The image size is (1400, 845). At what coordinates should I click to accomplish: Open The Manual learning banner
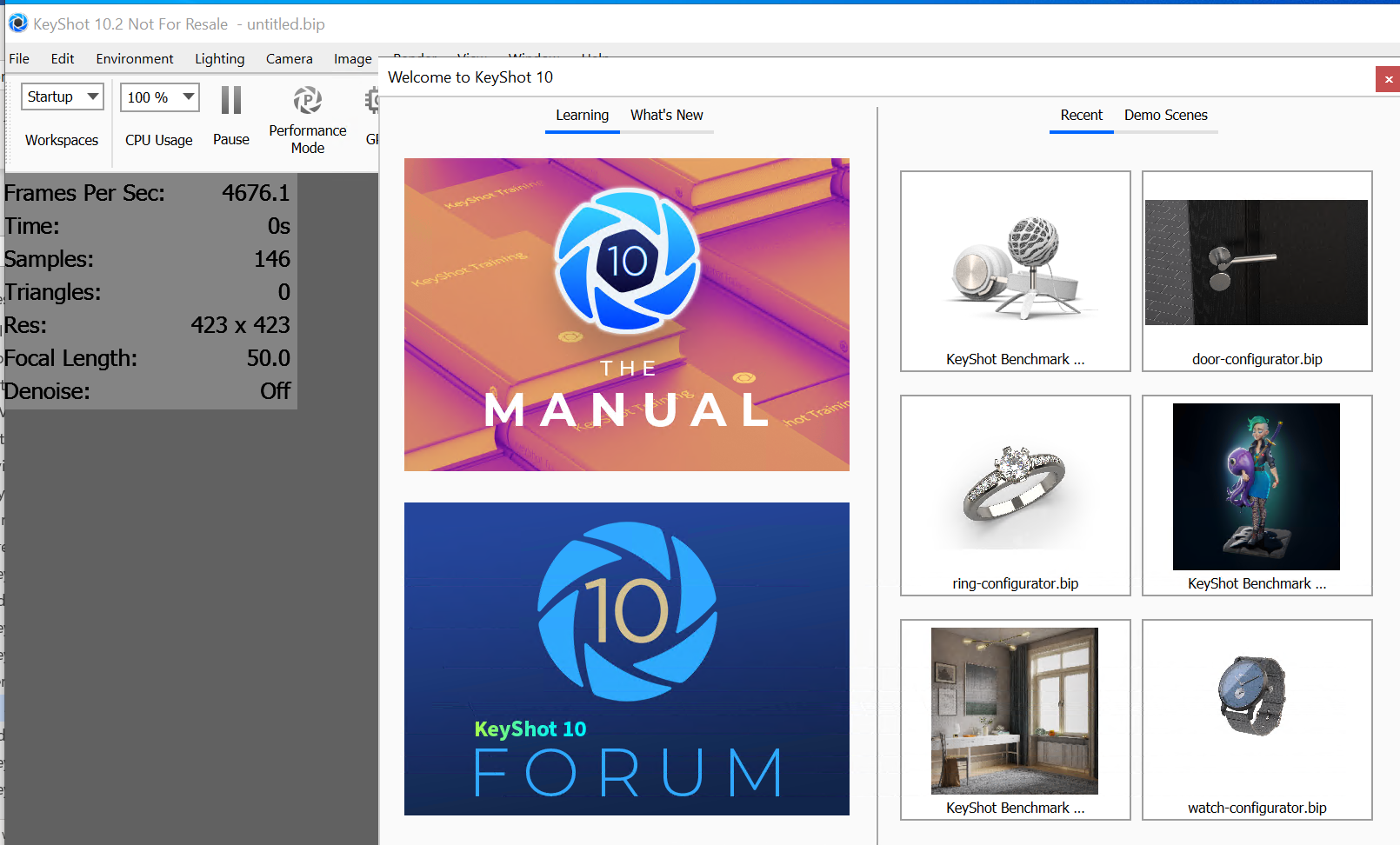626,315
